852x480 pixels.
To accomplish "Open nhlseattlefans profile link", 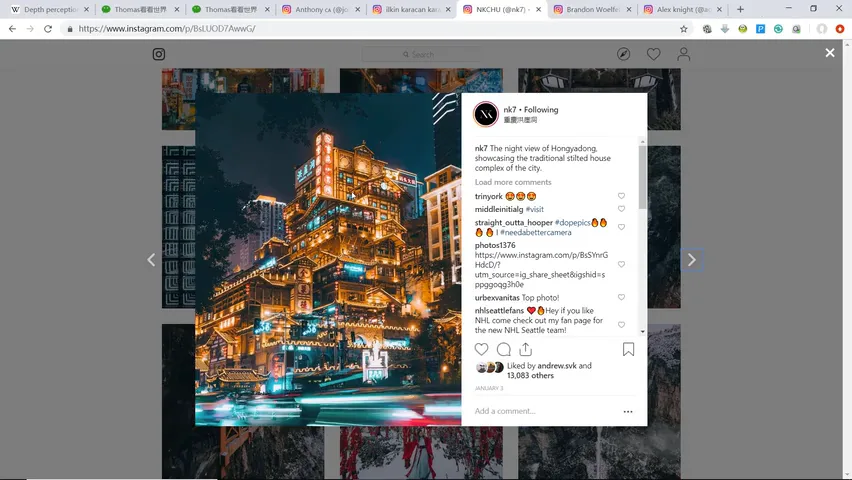I will click(499, 310).
